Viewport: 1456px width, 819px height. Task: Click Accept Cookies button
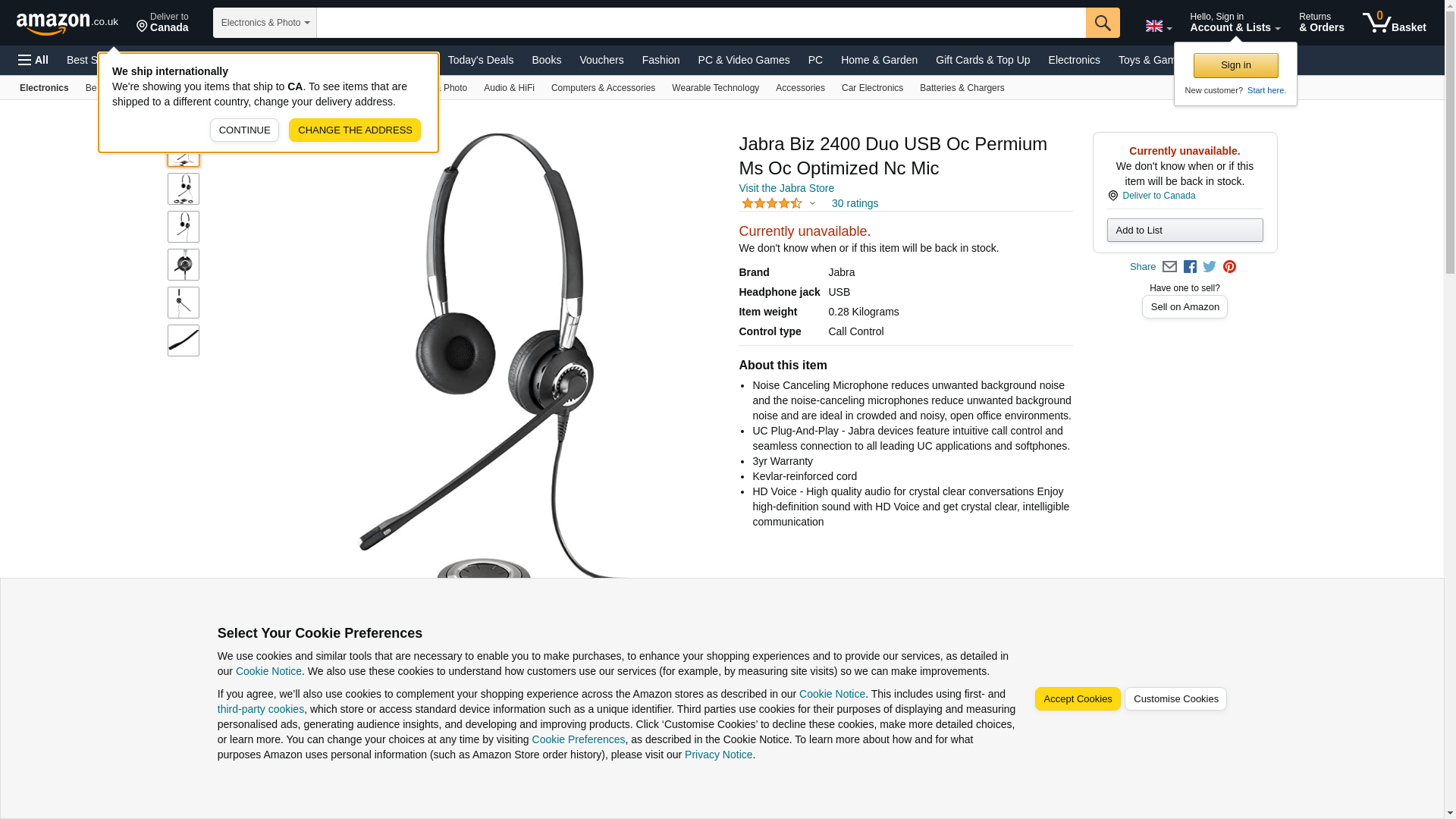point(1077,699)
